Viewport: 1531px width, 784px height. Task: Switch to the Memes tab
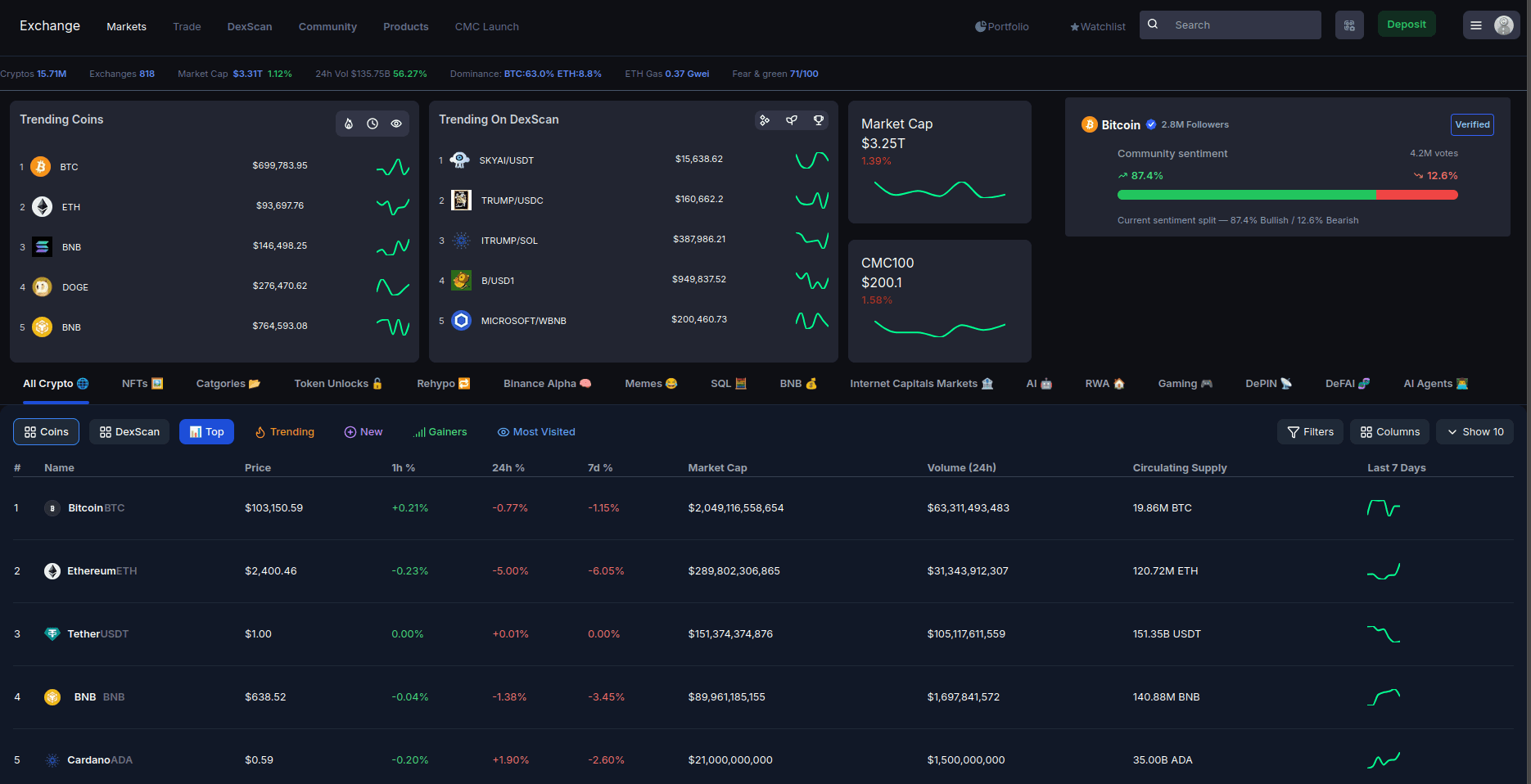coord(651,384)
